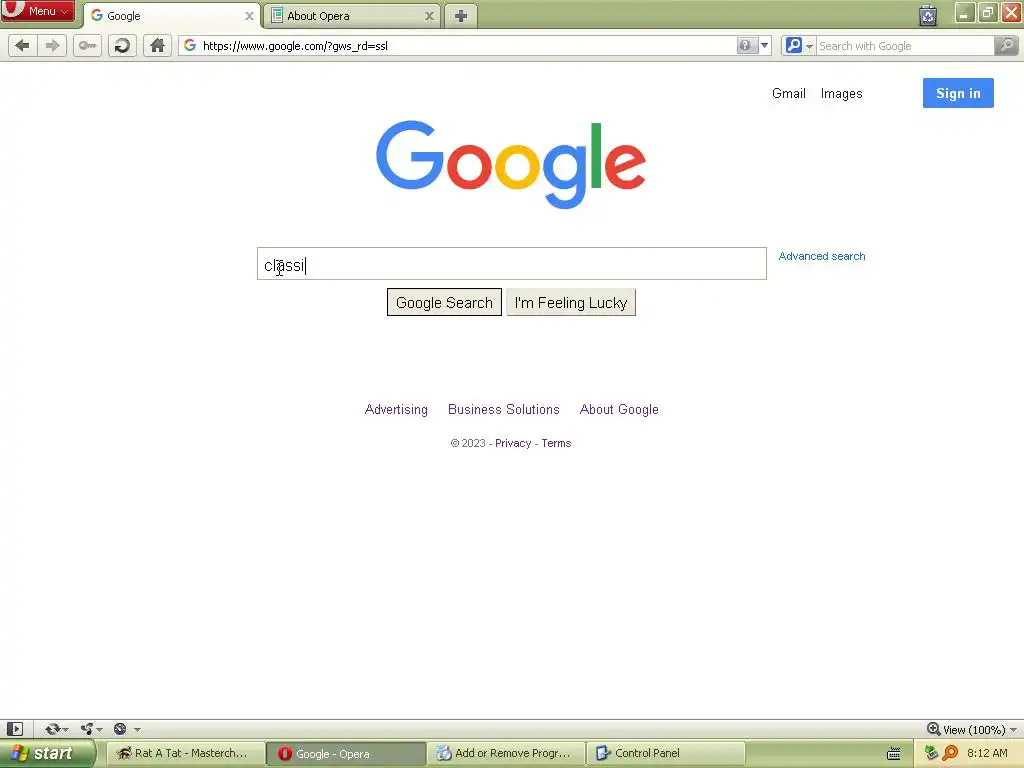Click the Google - Opera taskbar button
Viewport: 1024px width, 768px height.
tap(345, 754)
